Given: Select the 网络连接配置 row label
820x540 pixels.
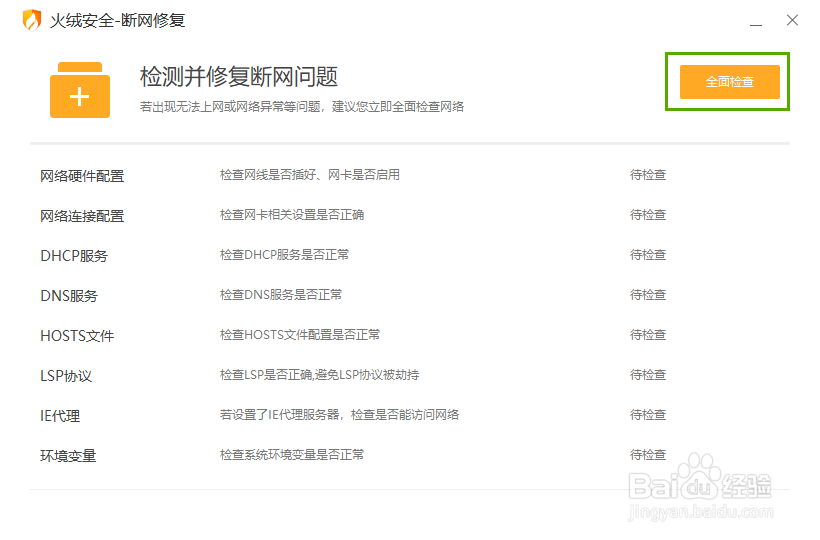Looking at the screenshot, I should [x=82, y=216].
